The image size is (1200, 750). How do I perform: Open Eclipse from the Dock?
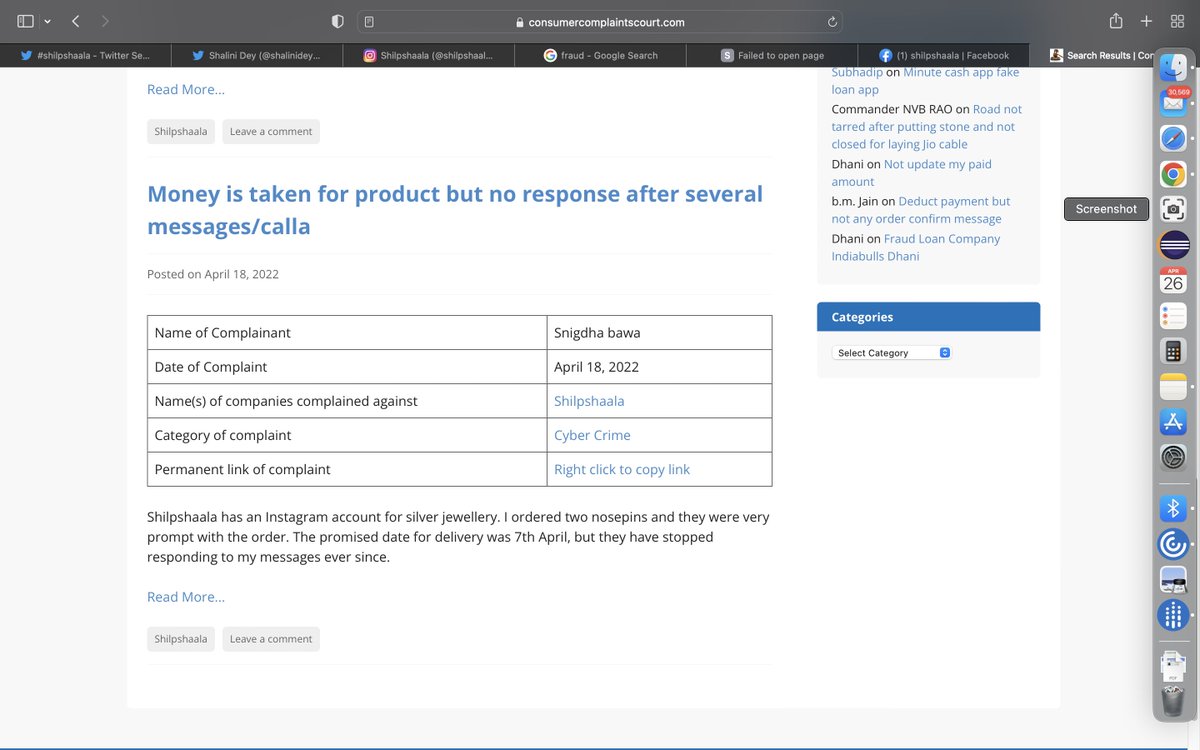(x=1173, y=245)
